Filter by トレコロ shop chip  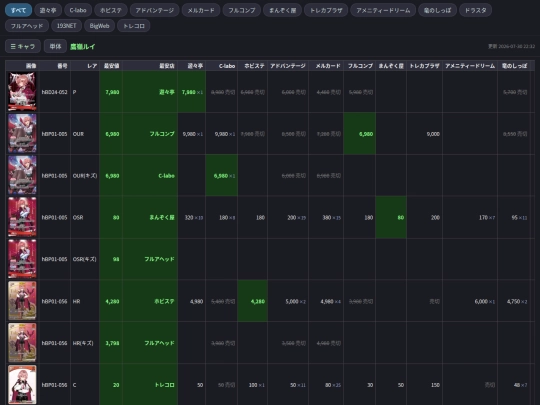click(x=134, y=26)
